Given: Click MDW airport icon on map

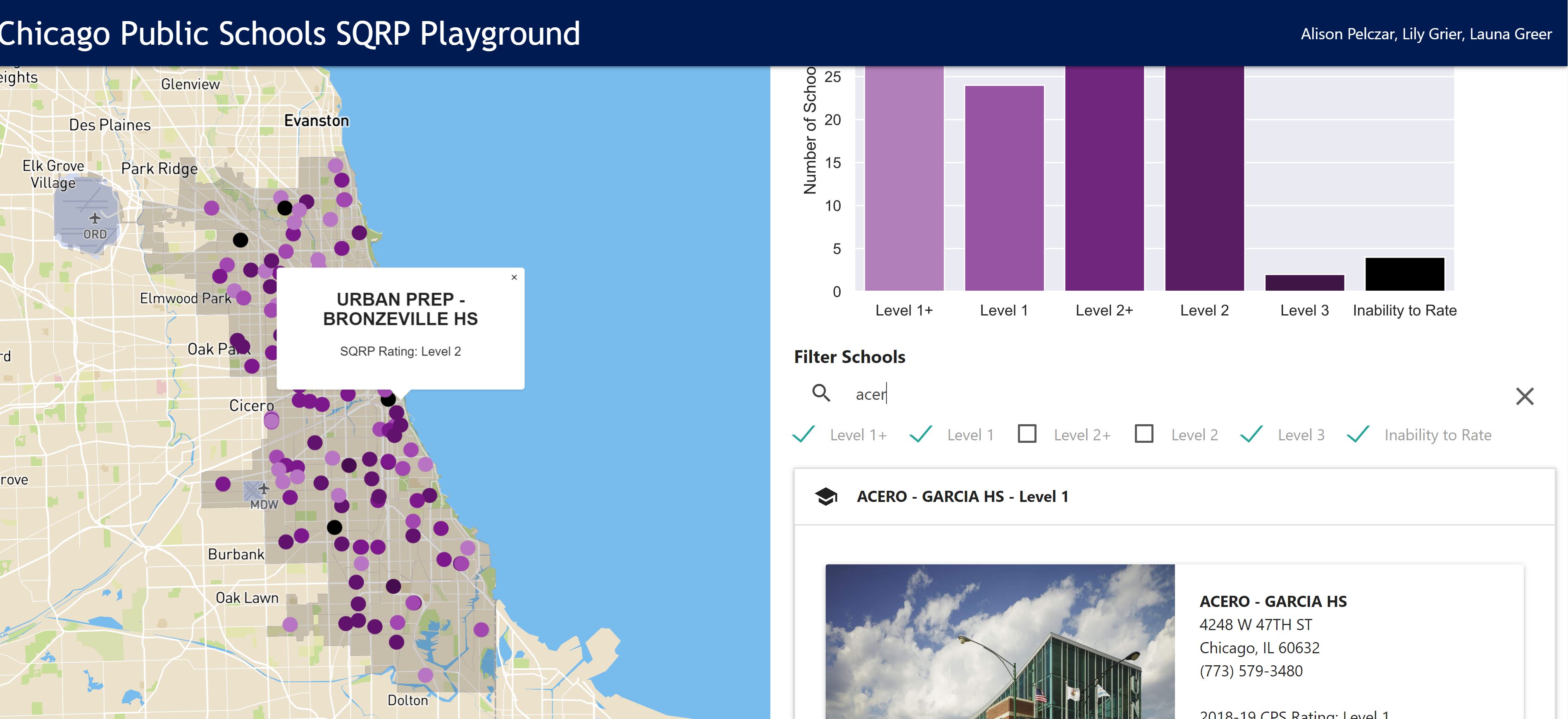Looking at the screenshot, I should pyautogui.click(x=264, y=489).
